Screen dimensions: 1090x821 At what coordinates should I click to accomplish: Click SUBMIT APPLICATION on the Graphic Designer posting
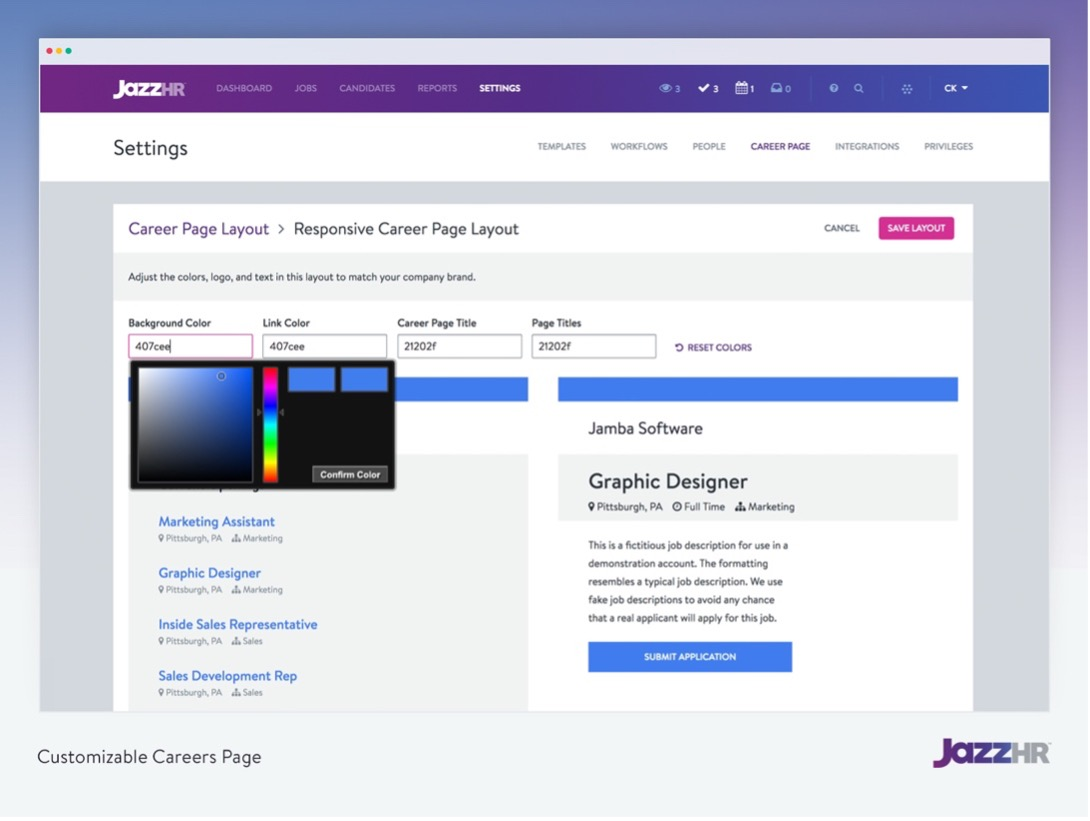point(690,657)
